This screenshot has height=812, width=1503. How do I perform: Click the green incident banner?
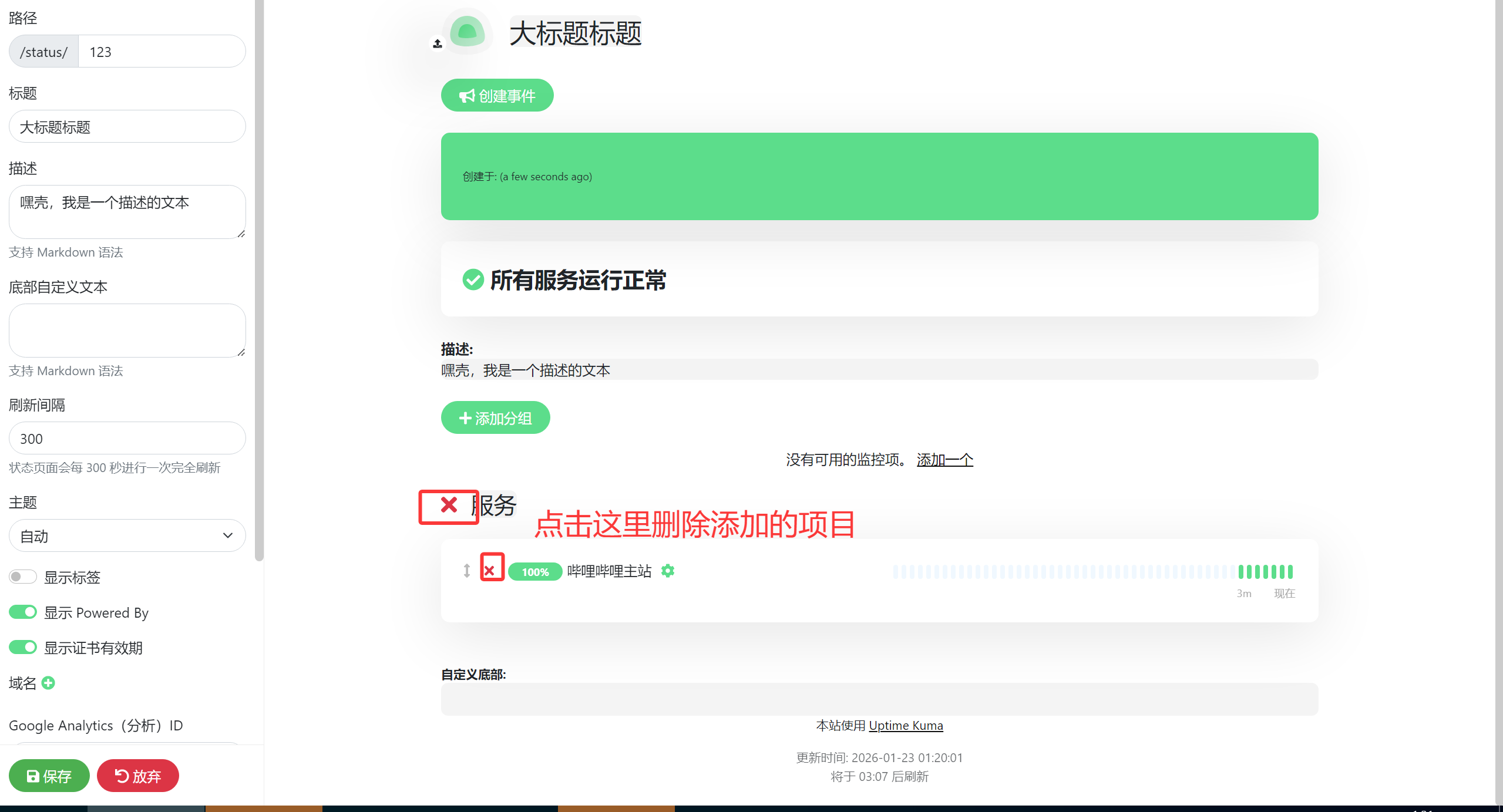[879, 176]
